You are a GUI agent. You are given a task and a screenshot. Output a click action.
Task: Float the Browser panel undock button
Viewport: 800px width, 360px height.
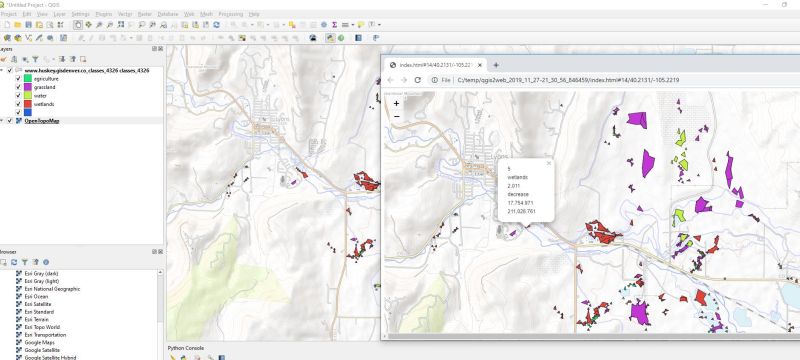tap(155, 252)
